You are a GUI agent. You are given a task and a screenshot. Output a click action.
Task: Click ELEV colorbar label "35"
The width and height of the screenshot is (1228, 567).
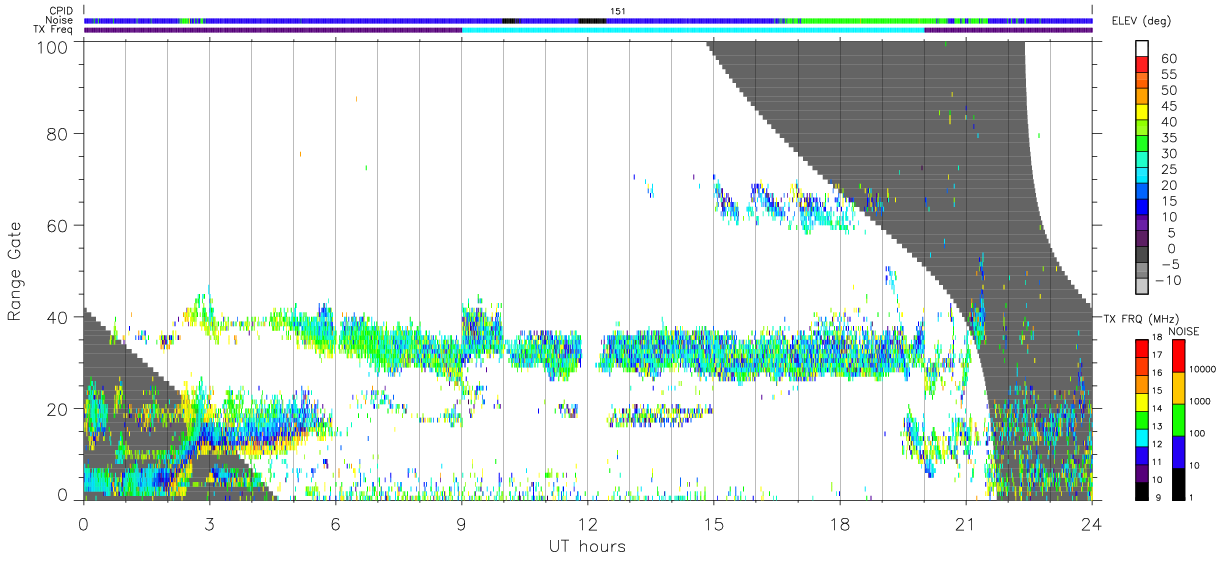pos(1168,138)
